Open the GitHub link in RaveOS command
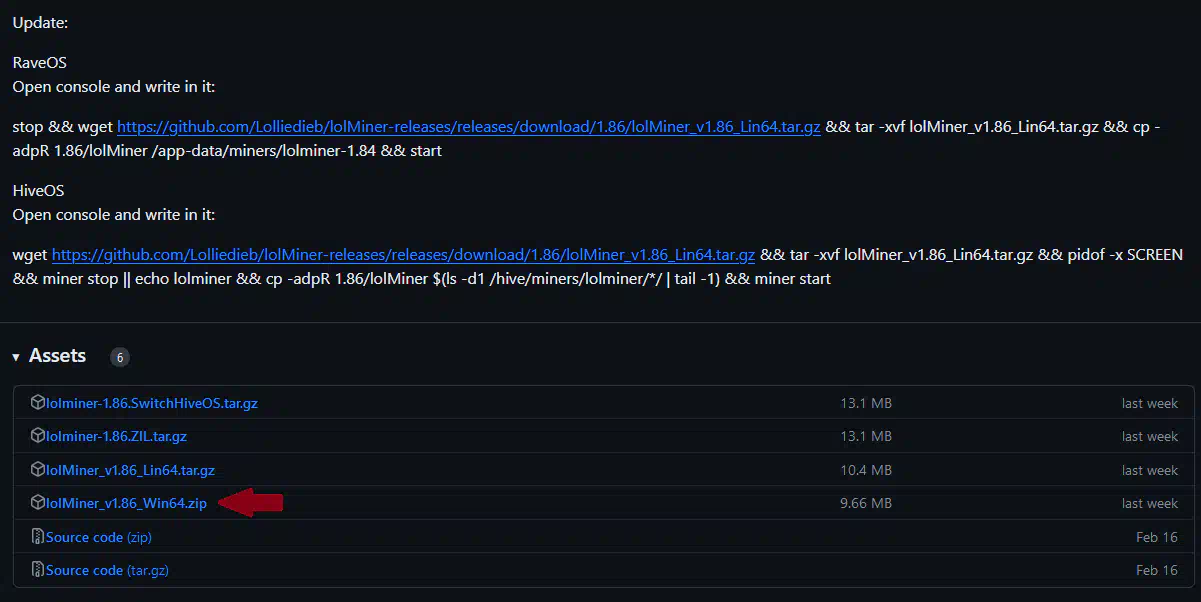Image resolution: width=1201 pixels, height=602 pixels. (x=469, y=127)
